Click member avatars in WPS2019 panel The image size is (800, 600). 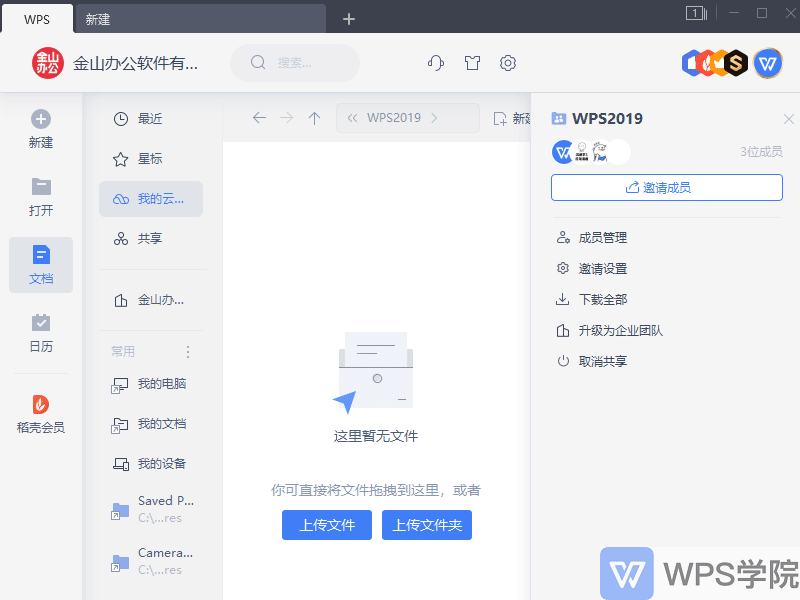pos(591,152)
